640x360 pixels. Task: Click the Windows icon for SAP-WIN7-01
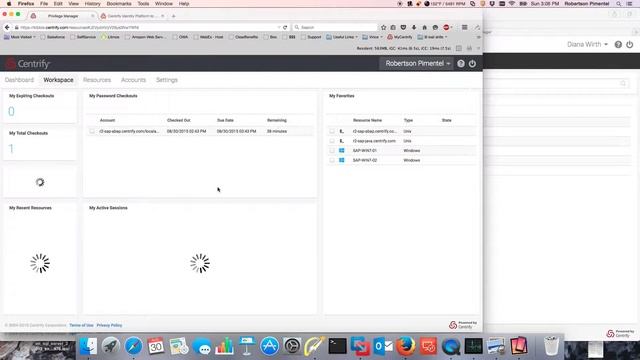(342, 151)
